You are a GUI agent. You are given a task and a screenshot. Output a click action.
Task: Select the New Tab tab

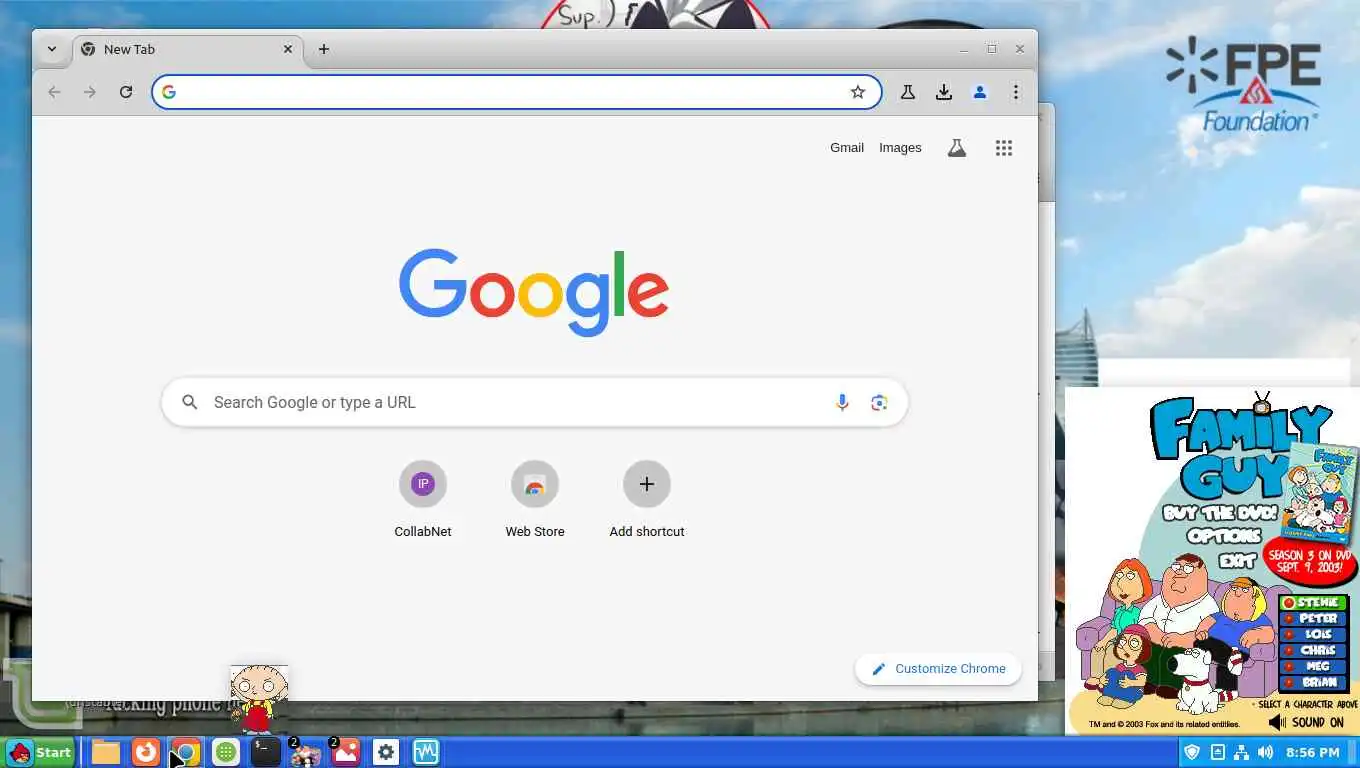click(x=185, y=49)
